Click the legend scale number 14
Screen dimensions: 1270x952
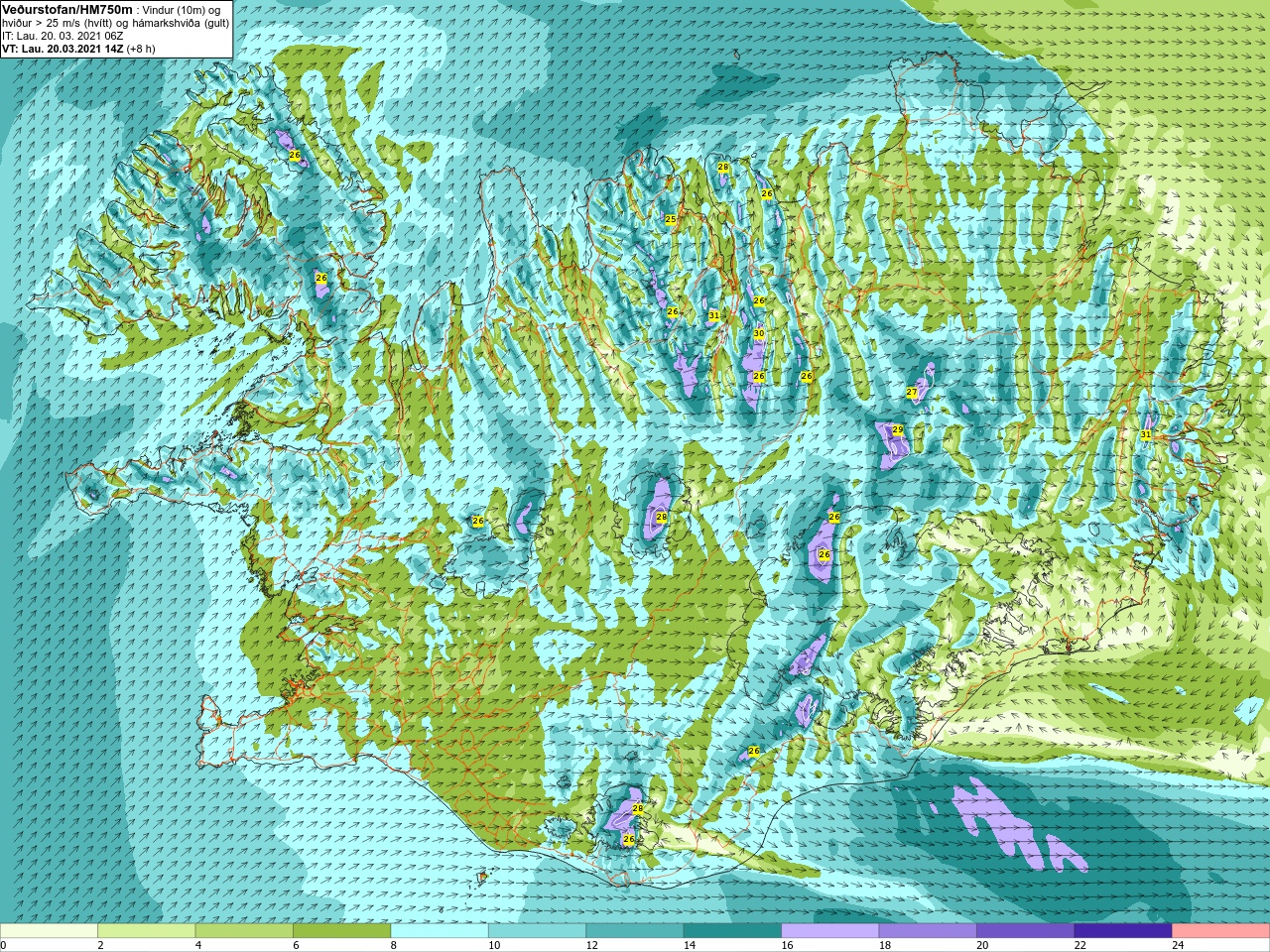690,945
